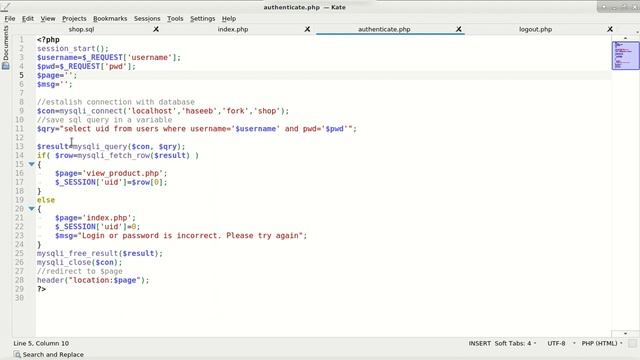Toggle the INSERT mode indicator
The width and height of the screenshot is (640, 360).
(480, 343)
